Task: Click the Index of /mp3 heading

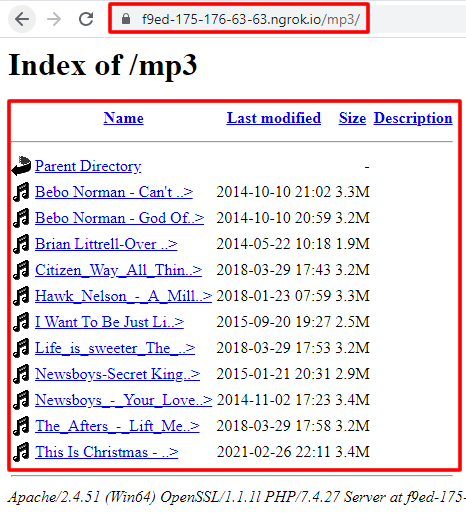Action: tap(103, 65)
